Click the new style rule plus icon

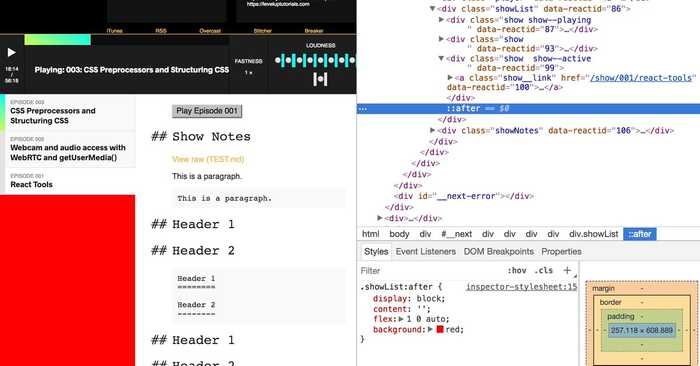pyautogui.click(x=567, y=270)
